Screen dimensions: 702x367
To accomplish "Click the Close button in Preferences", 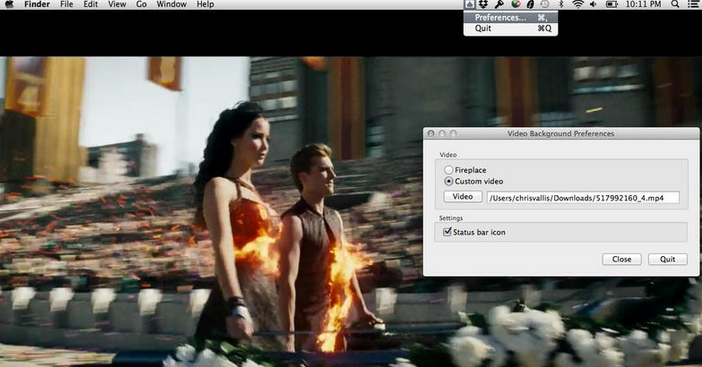I will (621, 259).
